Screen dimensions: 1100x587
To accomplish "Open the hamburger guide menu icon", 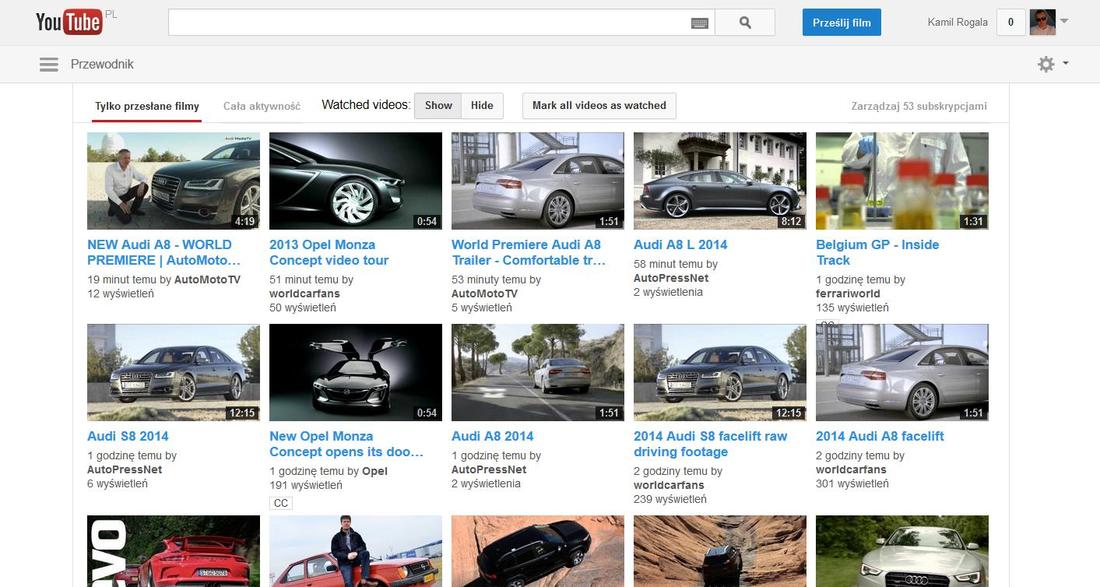I will (x=48, y=65).
